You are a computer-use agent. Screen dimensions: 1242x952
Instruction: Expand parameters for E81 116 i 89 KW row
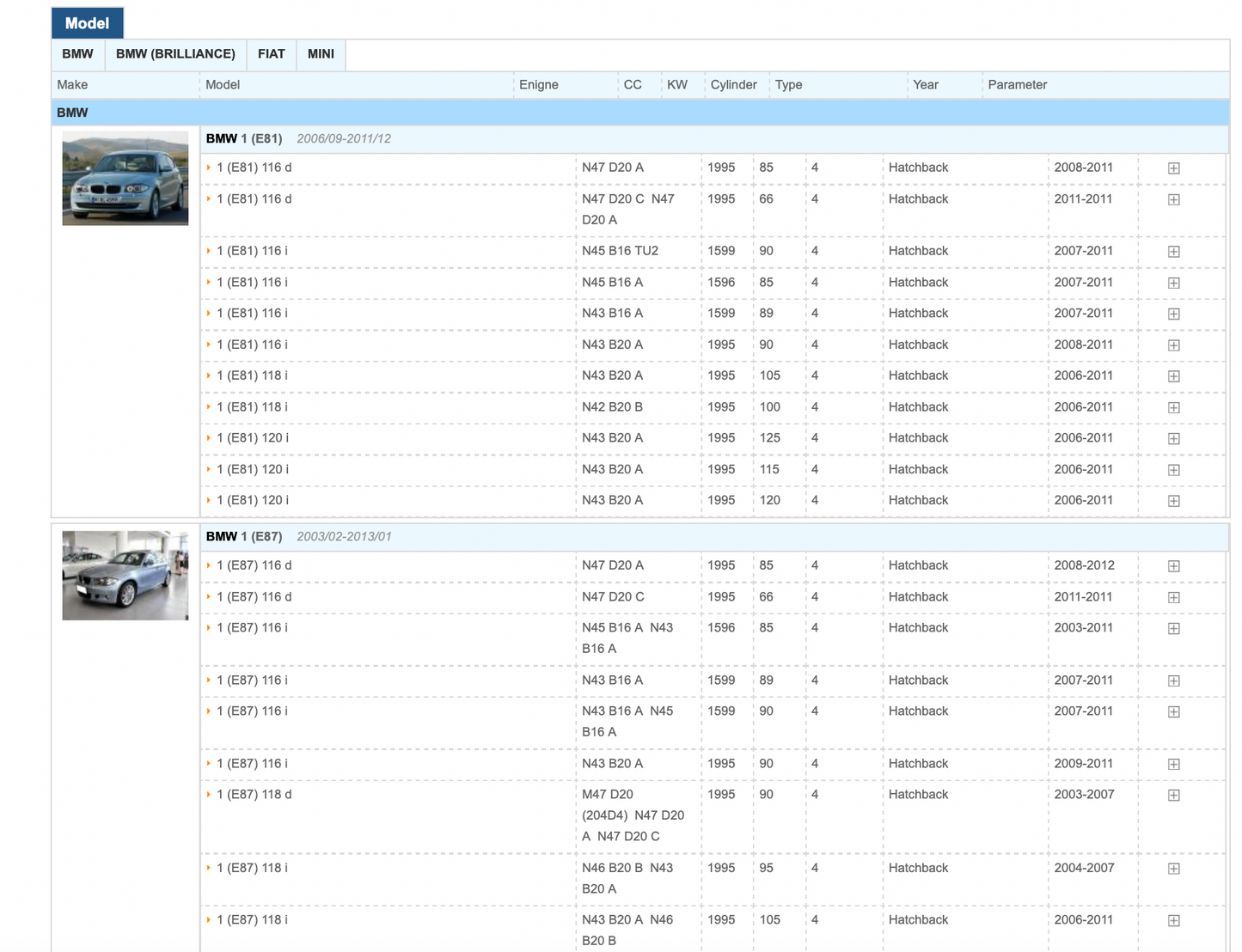[1173, 314]
